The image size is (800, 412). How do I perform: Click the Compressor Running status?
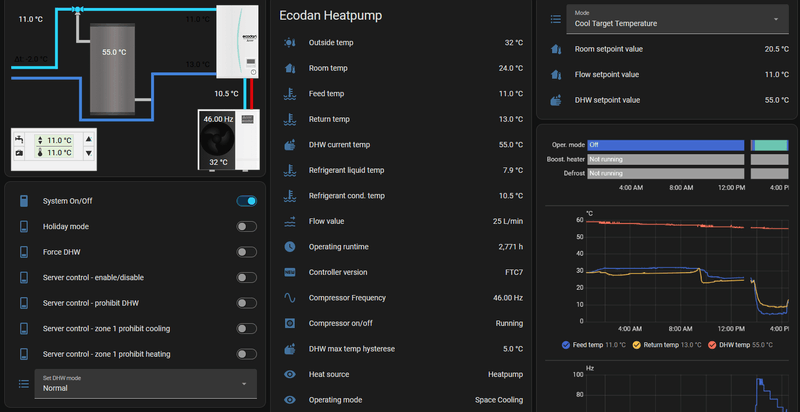(x=509, y=323)
